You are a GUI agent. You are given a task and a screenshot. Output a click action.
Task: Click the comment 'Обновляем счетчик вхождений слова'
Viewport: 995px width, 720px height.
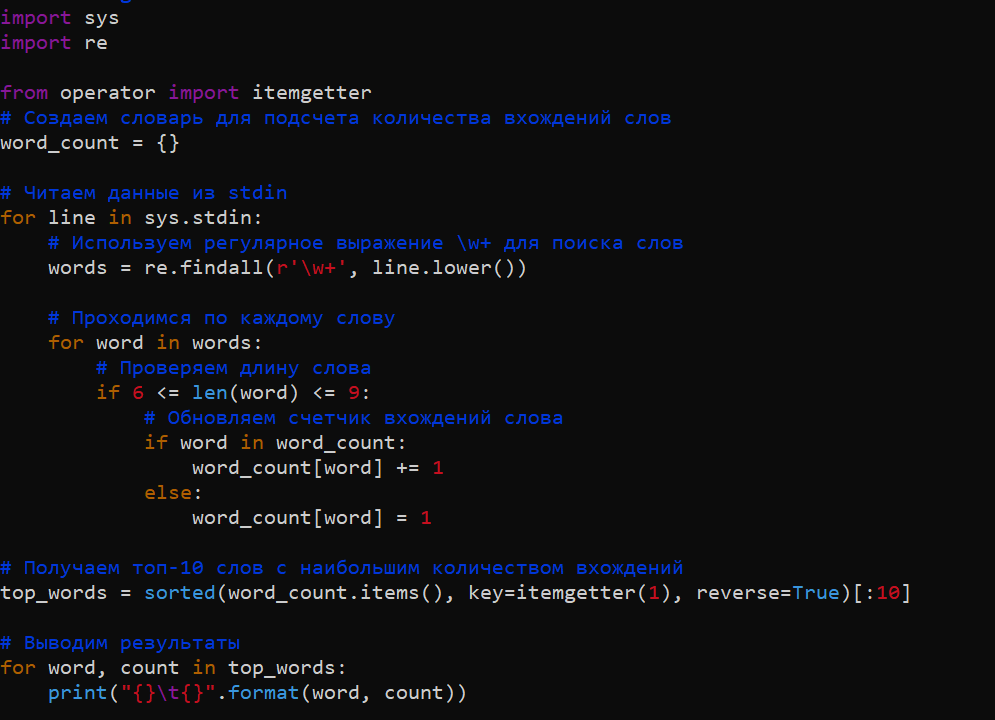(x=353, y=418)
